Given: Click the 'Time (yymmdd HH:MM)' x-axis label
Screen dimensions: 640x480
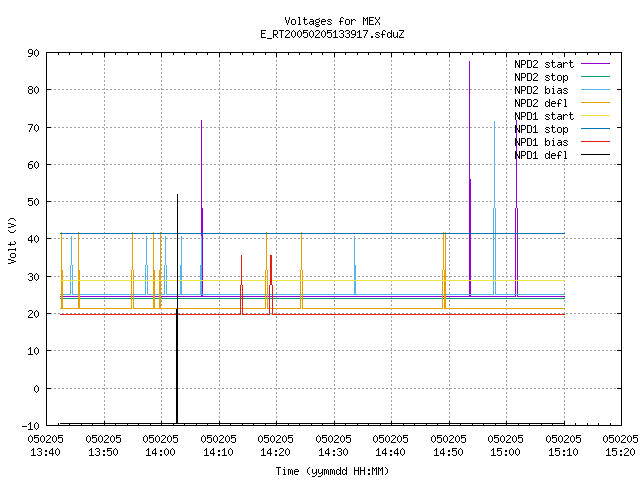Looking at the screenshot, I should [x=332, y=471].
